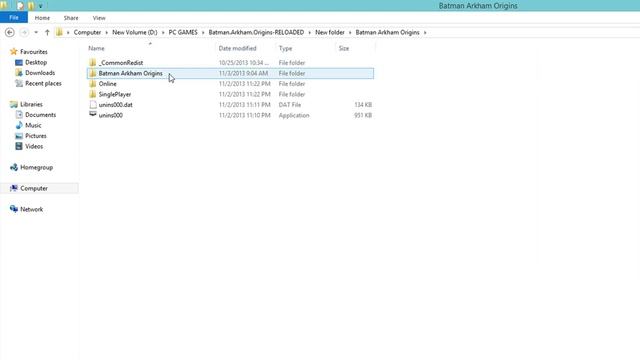Click the unins000.dat file name
Screen dimensions: 640x360
[x=116, y=105]
